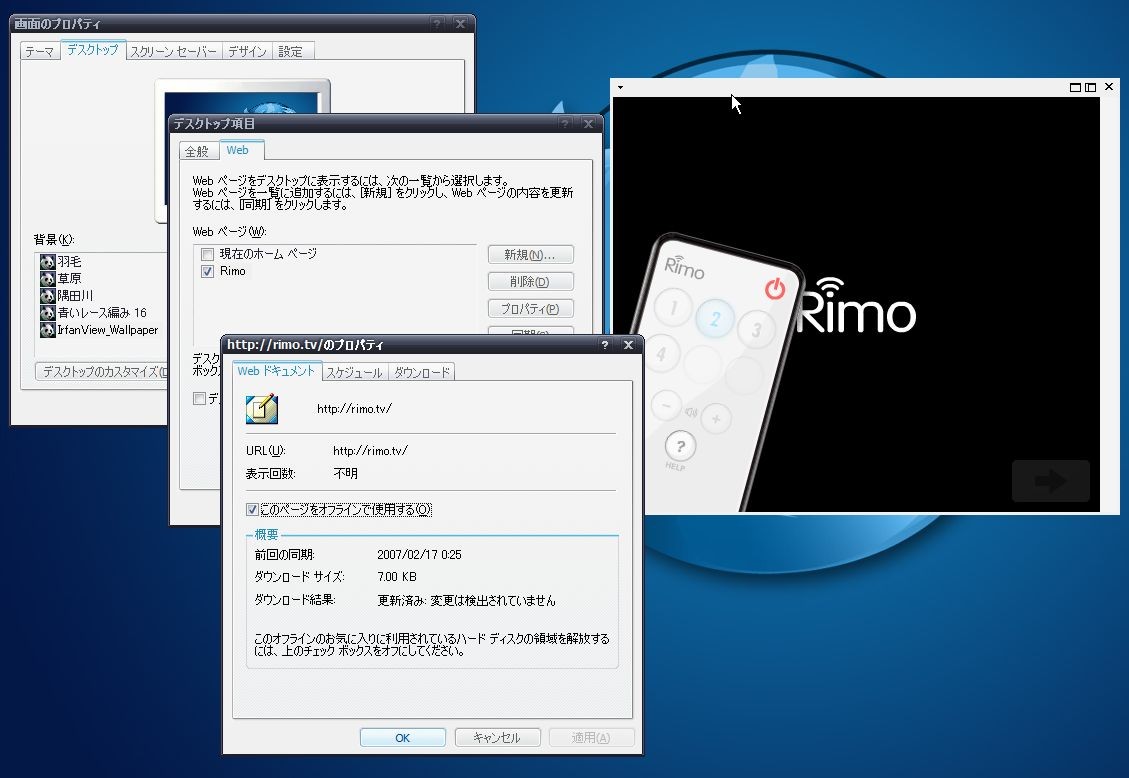
Task: Open HELP question mark on Rimo remote
Action: (680, 446)
